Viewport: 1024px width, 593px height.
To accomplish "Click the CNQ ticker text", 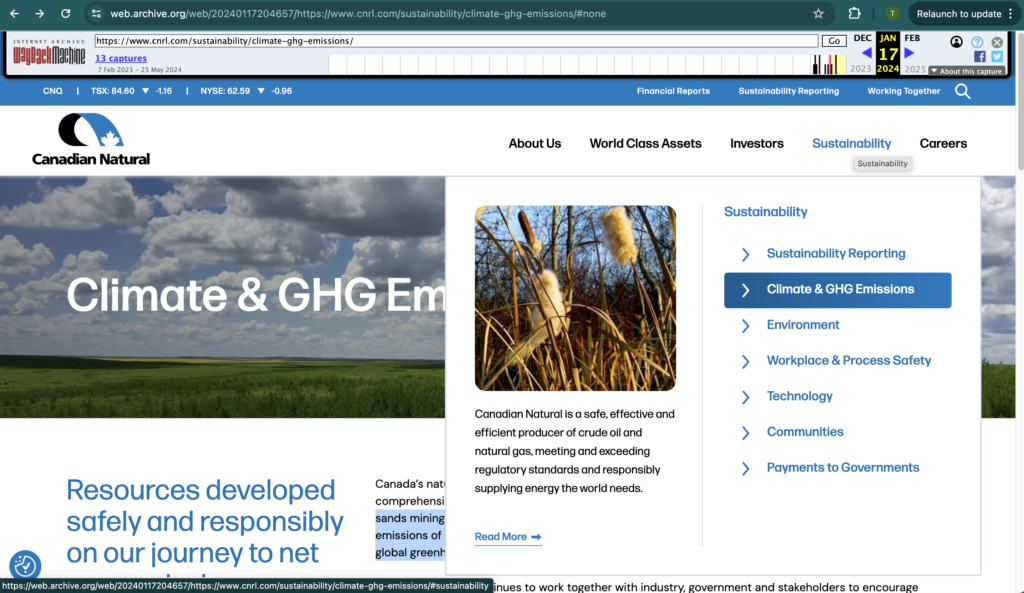I will (53, 91).
